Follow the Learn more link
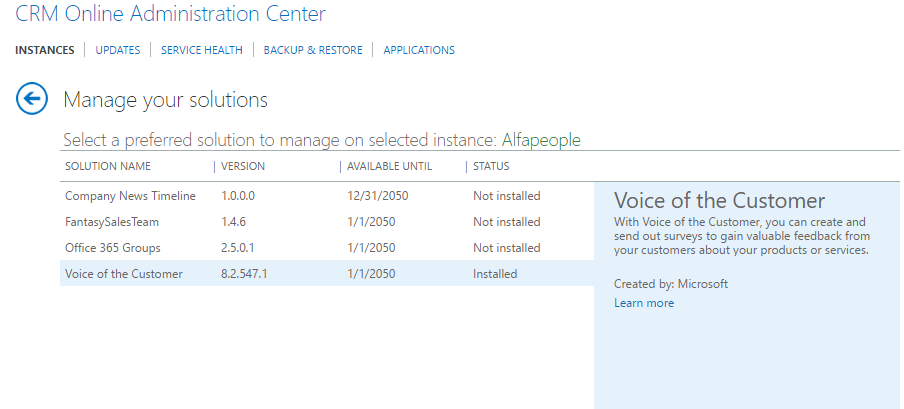 644,303
